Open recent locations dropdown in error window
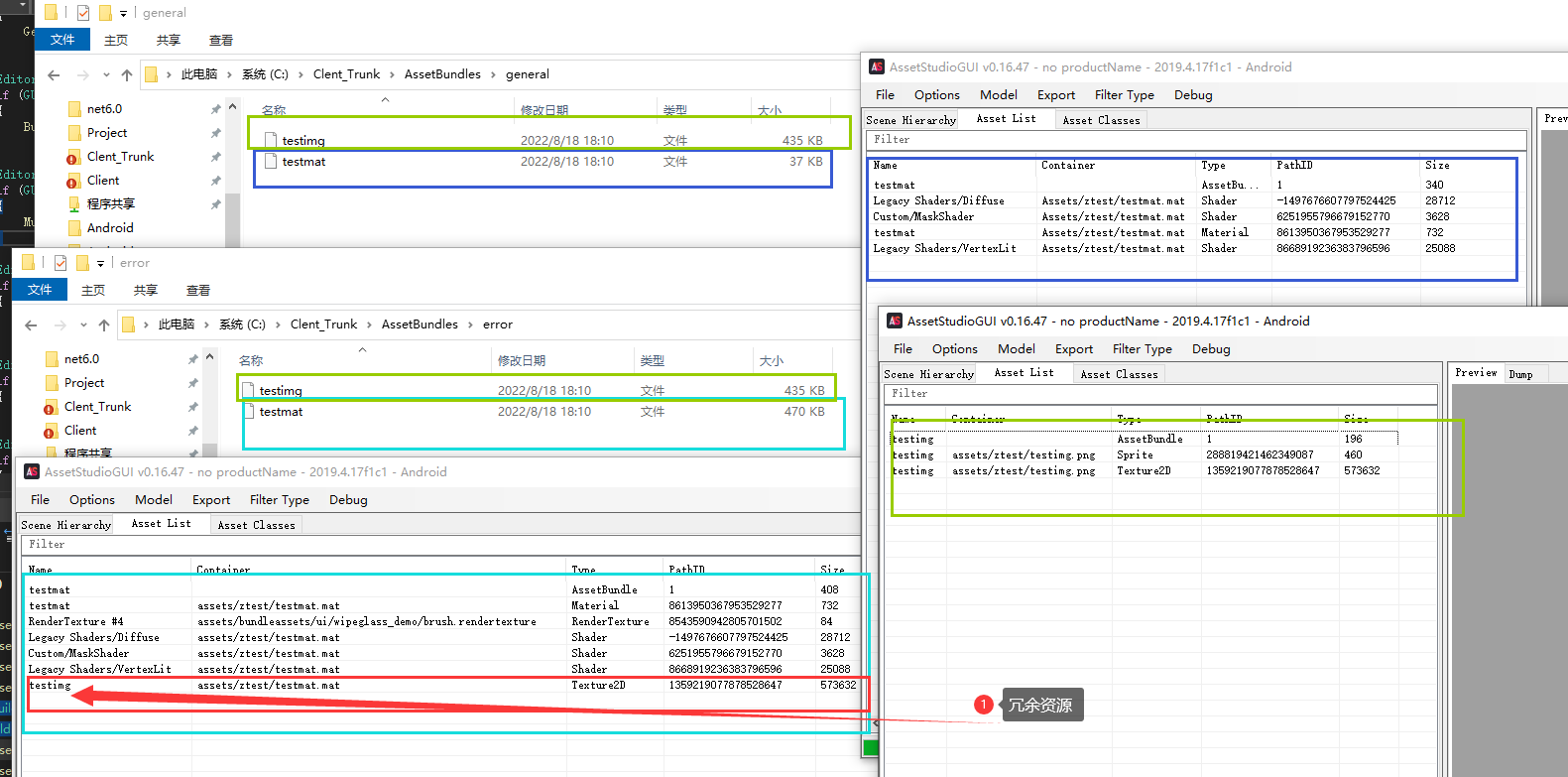 pyautogui.click(x=83, y=324)
